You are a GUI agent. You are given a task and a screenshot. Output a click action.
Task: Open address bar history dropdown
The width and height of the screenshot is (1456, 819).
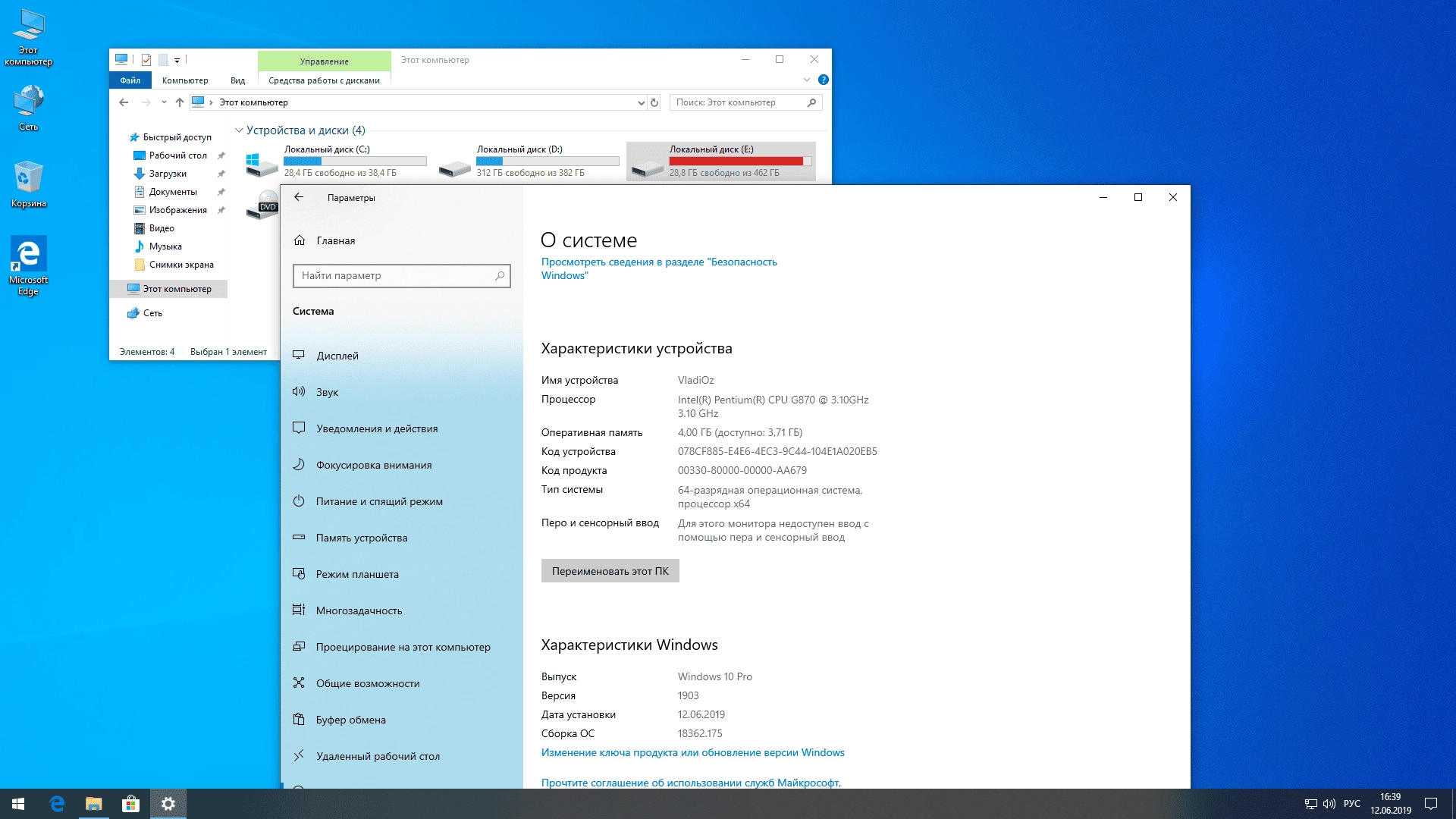pos(641,102)
